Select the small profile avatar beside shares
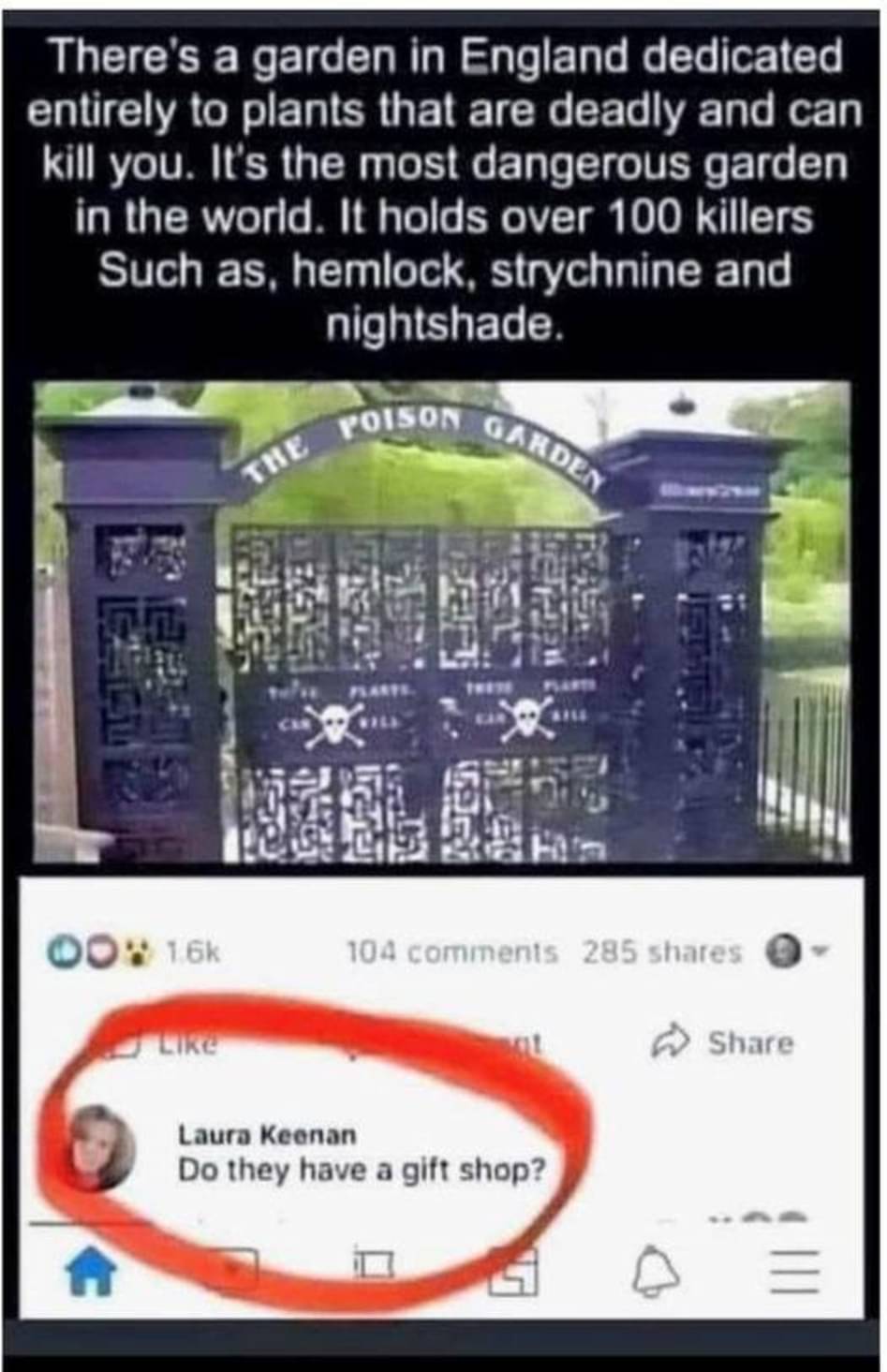 [782, 952]
